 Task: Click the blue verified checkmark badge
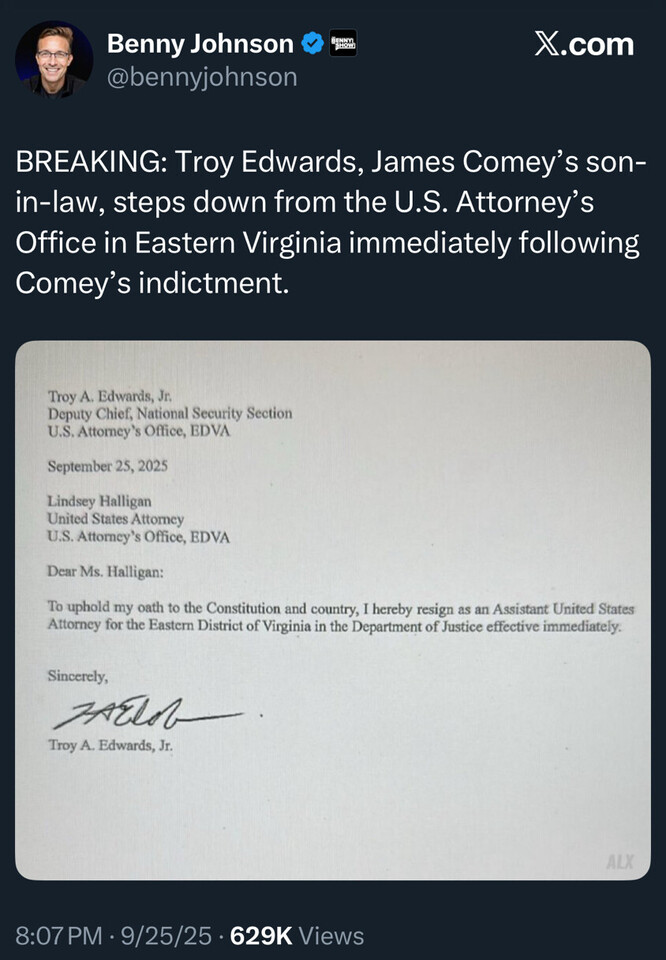tap(312, 44)
